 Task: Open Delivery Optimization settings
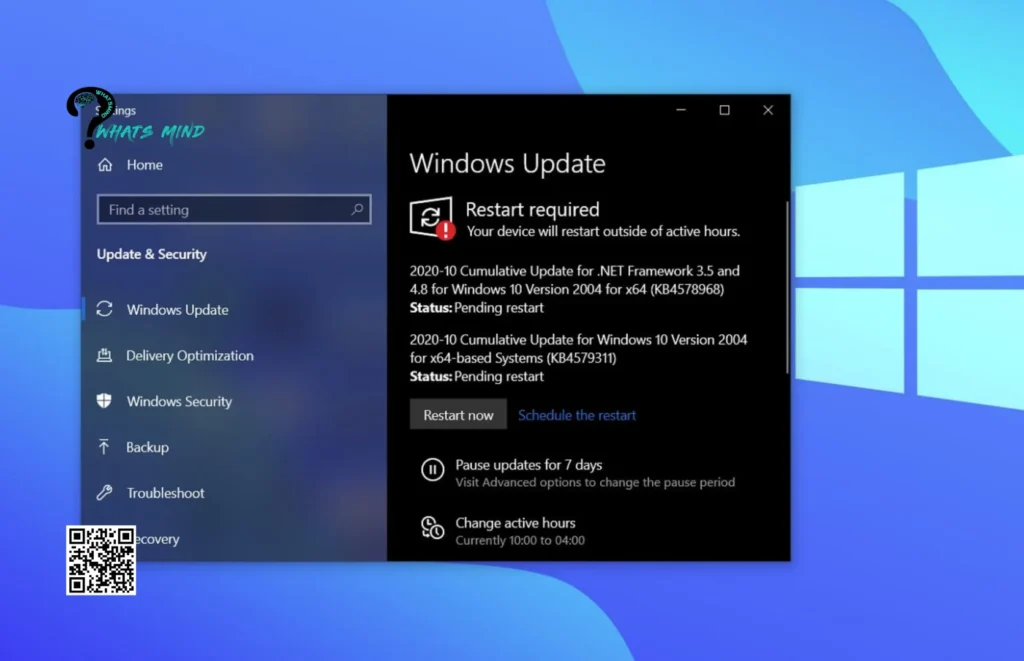point(190,355)
